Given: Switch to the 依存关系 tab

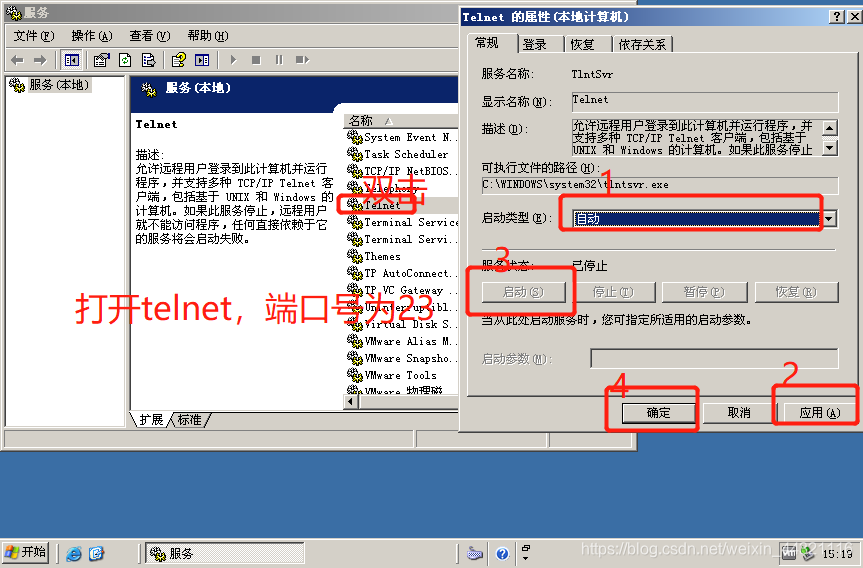Looking at the screenshot, I should click(x=642, y=44).
